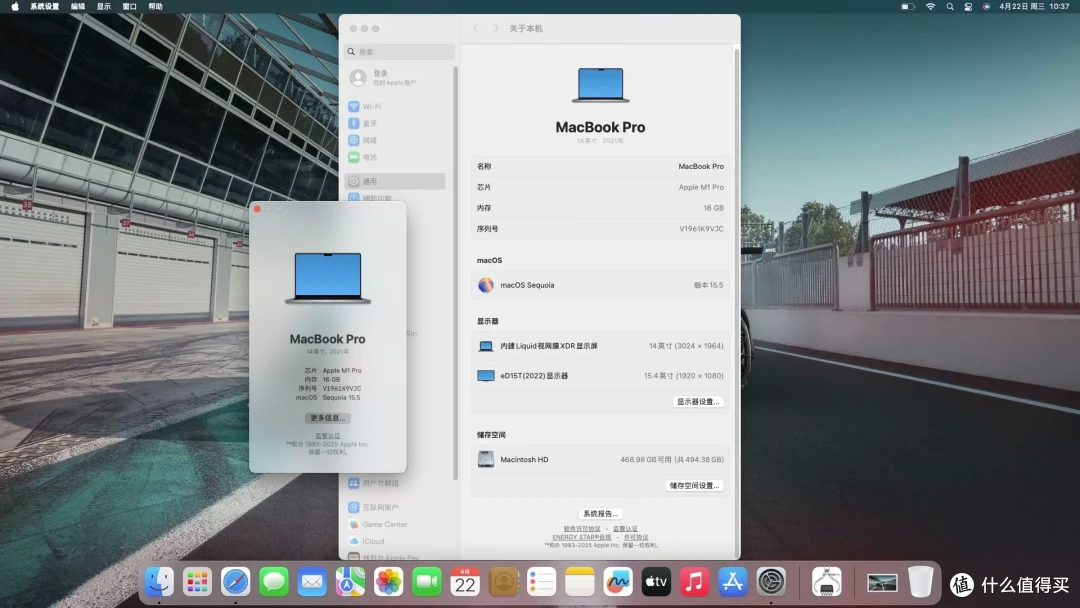The width and height of the screenshot is (1080, 608).
Task: Open ENERGY STAR®合规 link
Action: tap(581, 537)
